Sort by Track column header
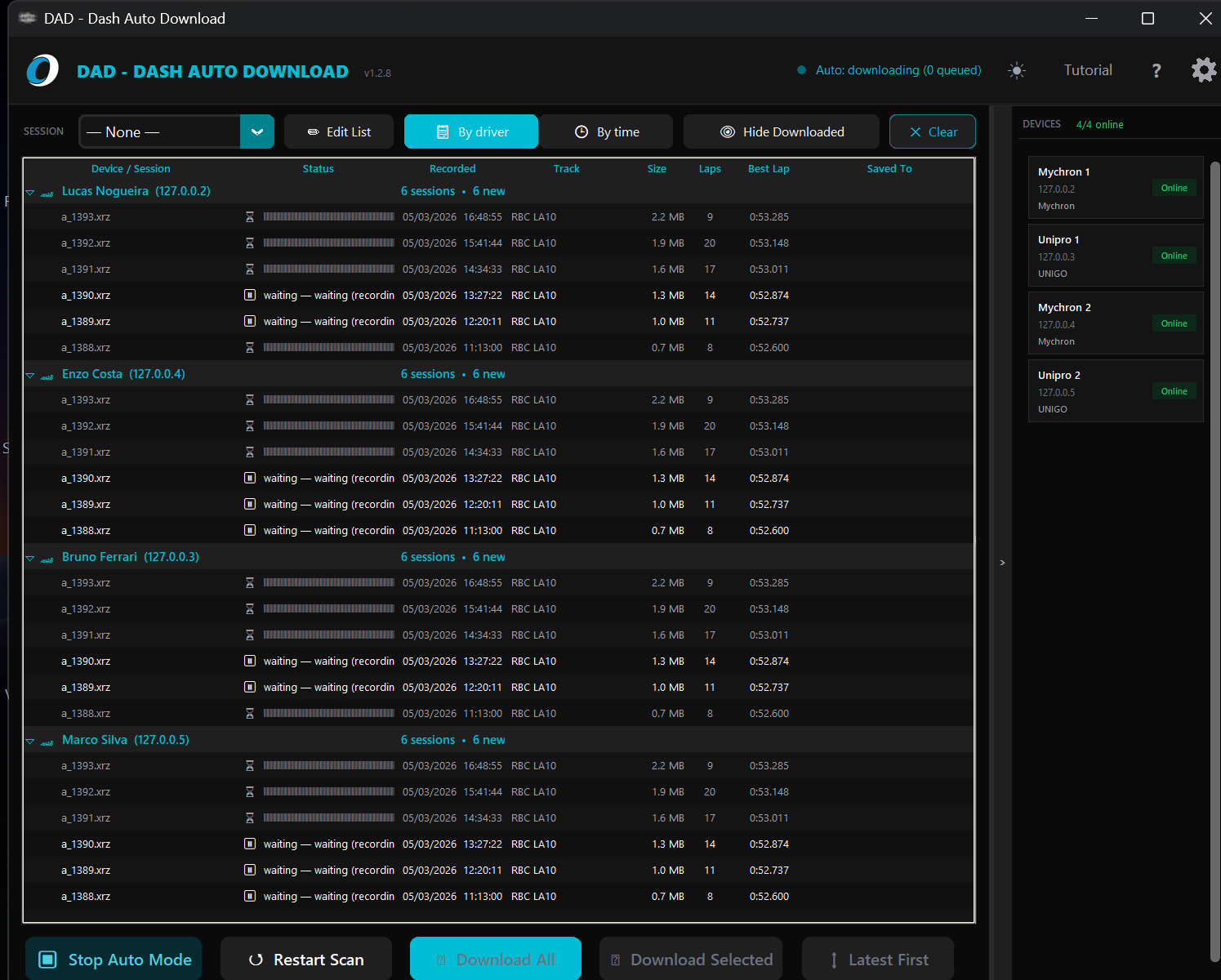Image resolution: width=1221 pixels, height=980 pixels. (566, 169)
